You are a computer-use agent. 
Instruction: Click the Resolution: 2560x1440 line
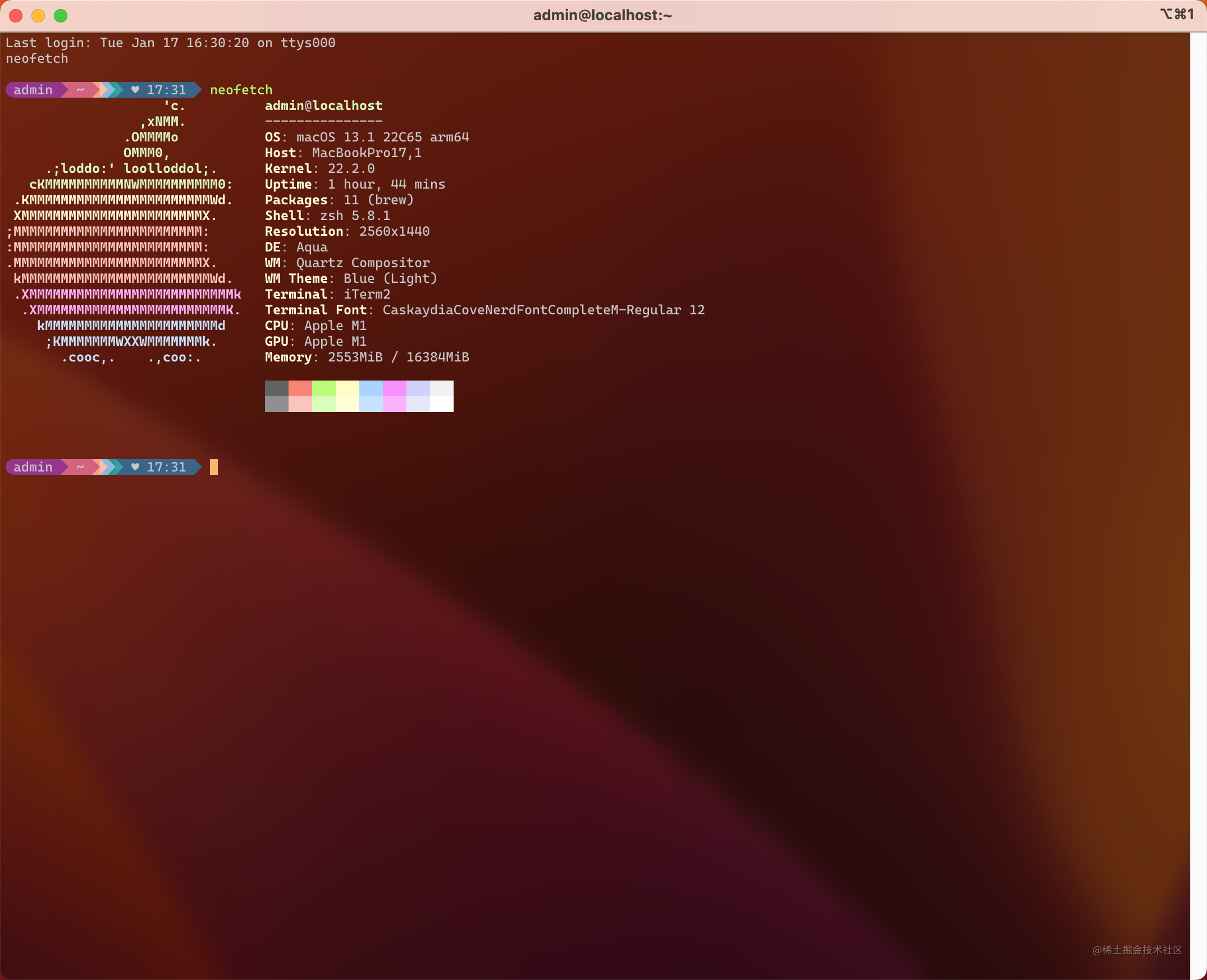347,231
